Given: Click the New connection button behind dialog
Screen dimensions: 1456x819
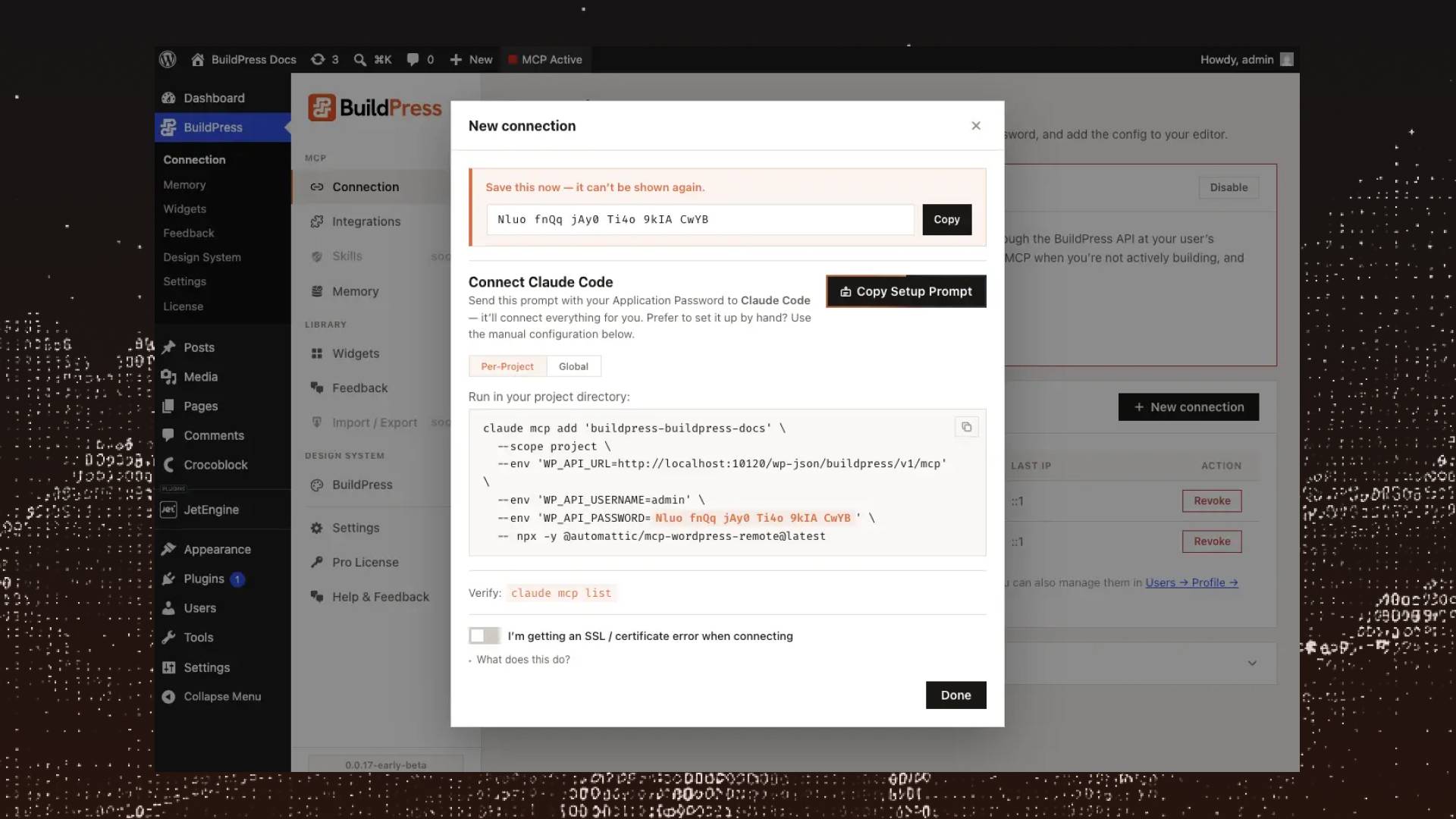Looking at the screenshot, I should coord(1188,407).
